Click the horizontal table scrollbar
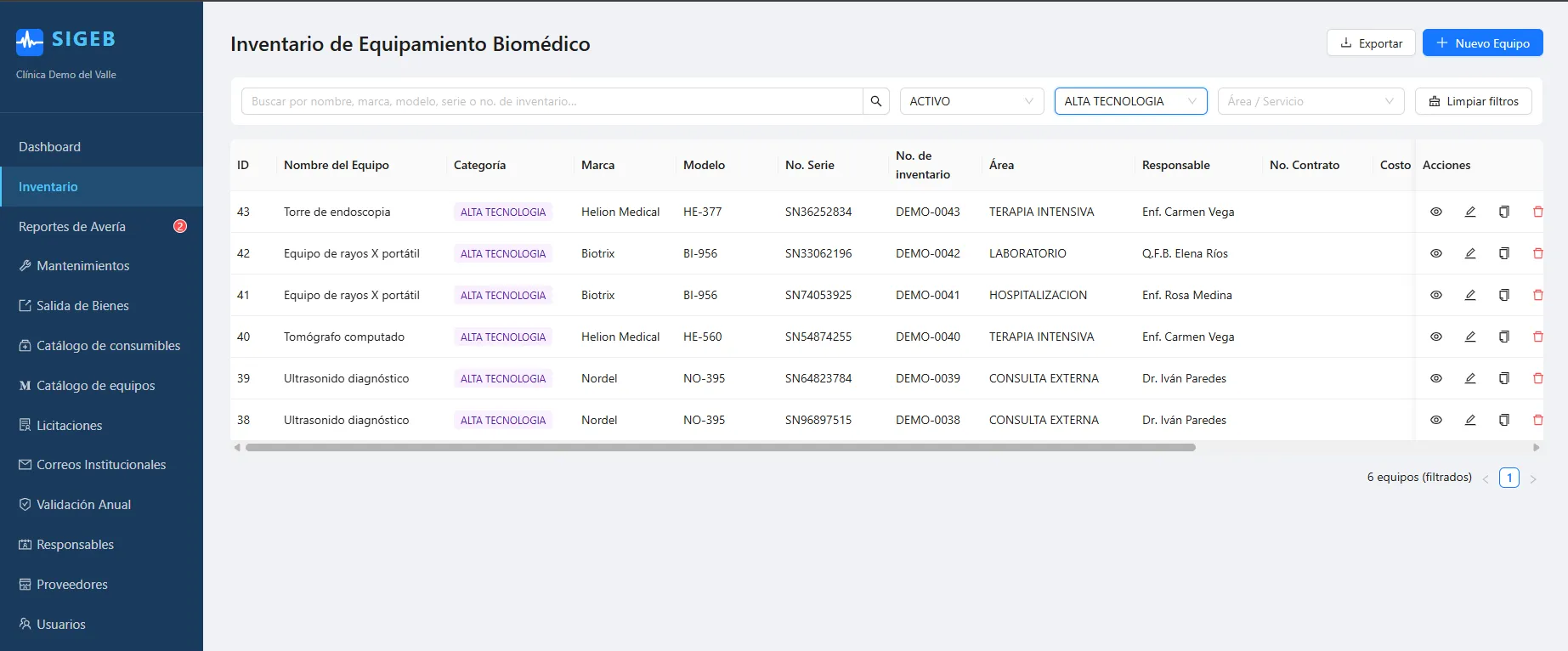Screen dimensions: 1568x651 click(x=721, y=447)
